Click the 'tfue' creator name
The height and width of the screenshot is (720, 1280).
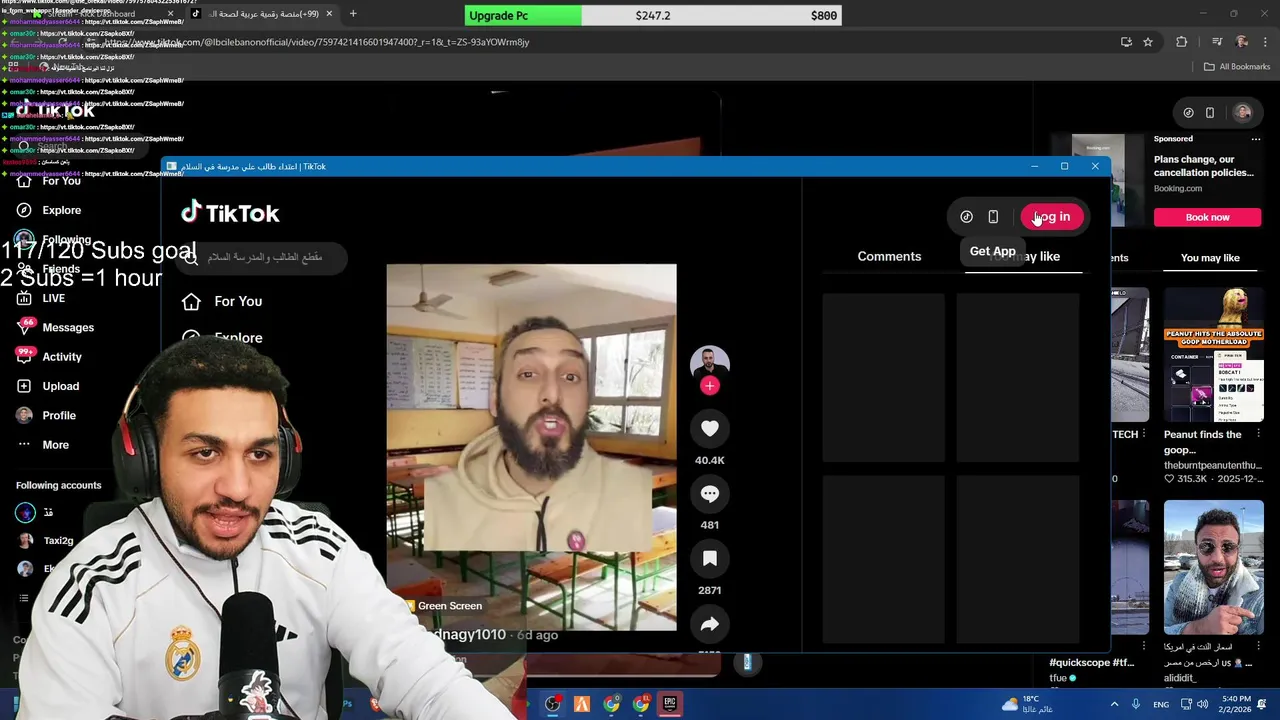pos(1057,678)
